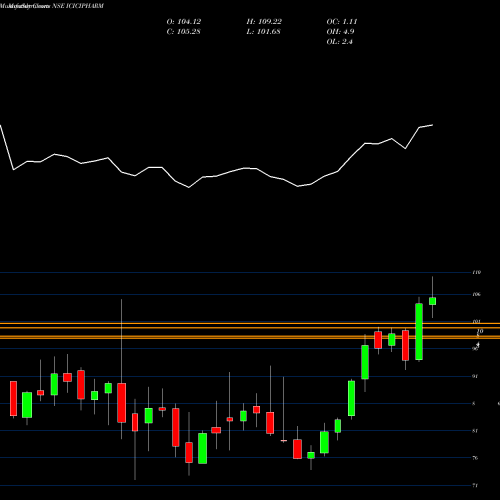Click the tall green candle crossing the orange lines
This screenshot has width=500, height=500.
[x=419, y=332]
